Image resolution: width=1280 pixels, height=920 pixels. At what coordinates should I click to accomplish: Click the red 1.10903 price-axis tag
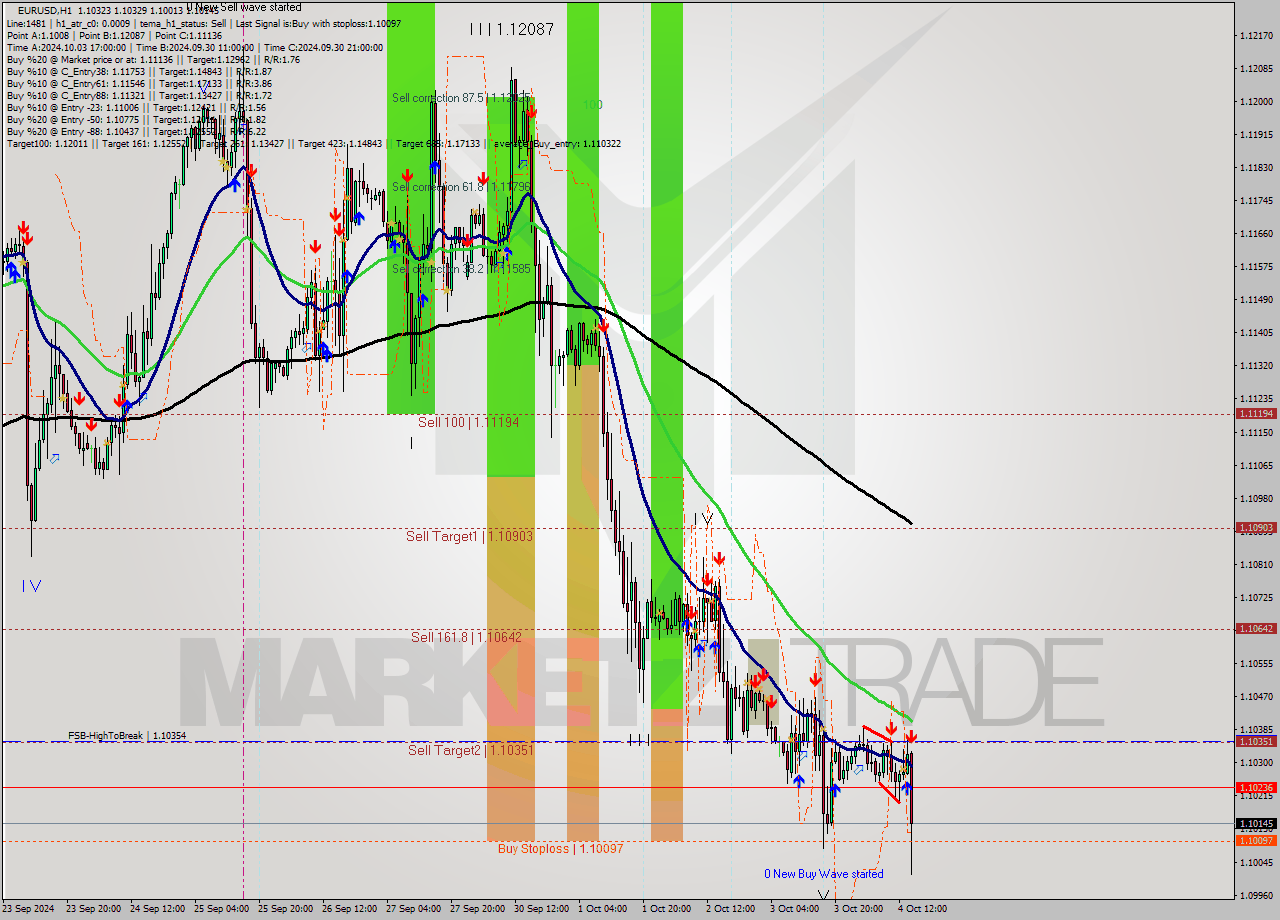click(x=1256, y=527)
